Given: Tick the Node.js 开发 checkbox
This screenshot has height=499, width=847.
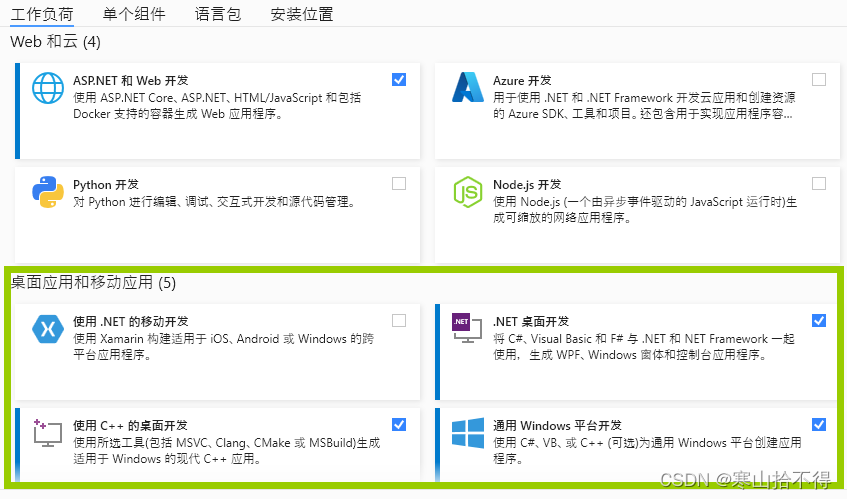Looking at the screenshot, I should [819, 184].
